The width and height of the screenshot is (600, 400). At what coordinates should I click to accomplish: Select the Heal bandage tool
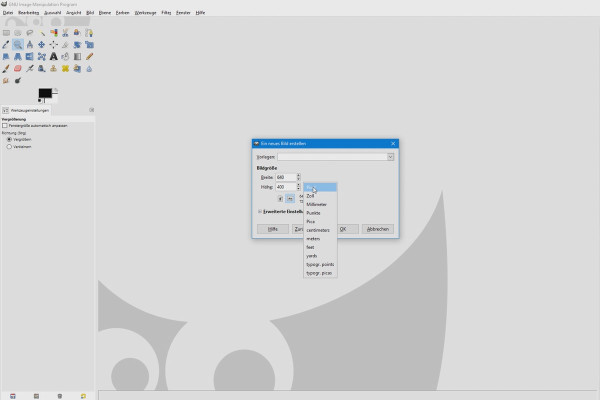coord(65,69)
